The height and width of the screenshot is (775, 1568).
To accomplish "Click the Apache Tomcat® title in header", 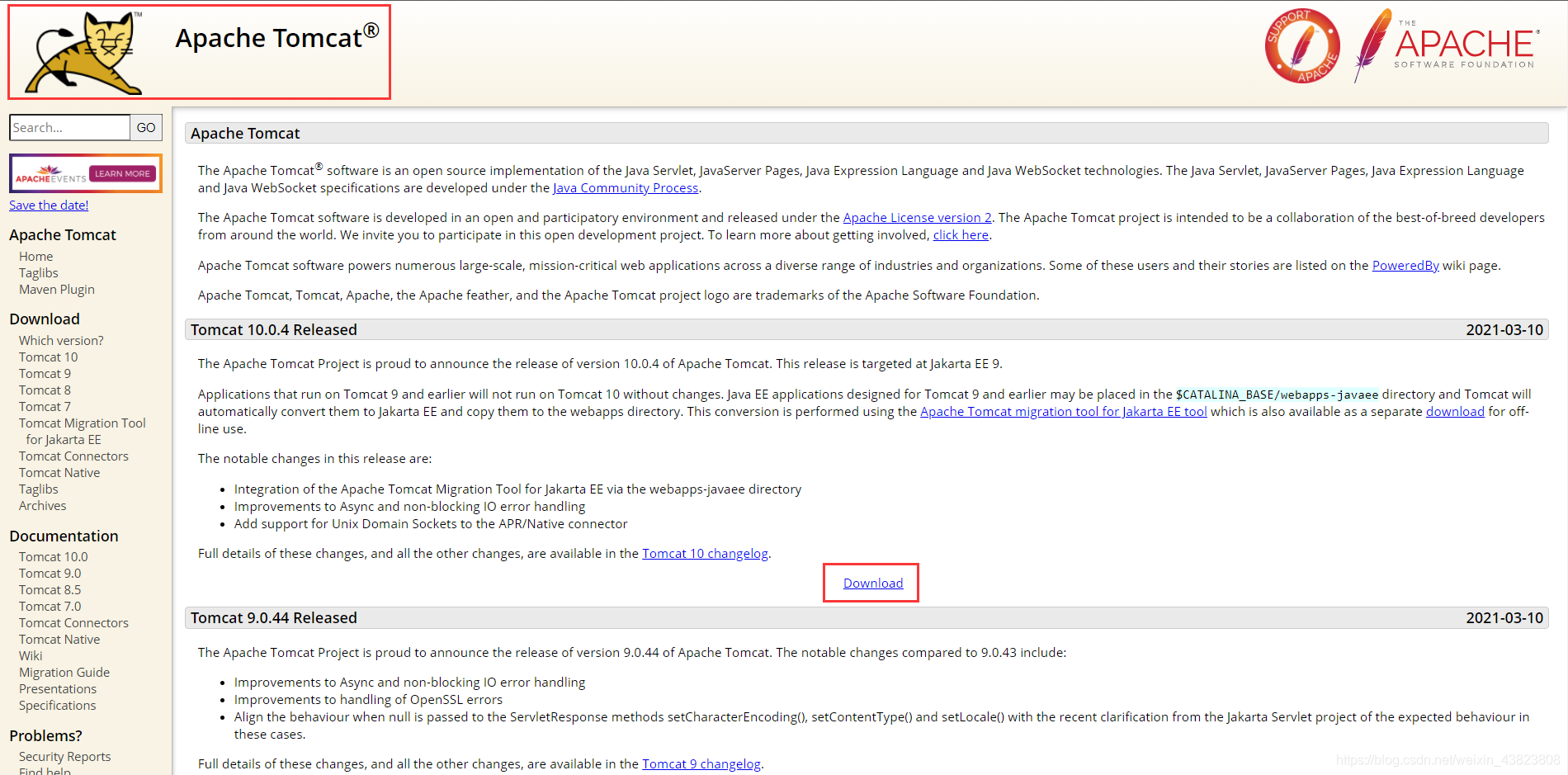I will click(277, 38).
